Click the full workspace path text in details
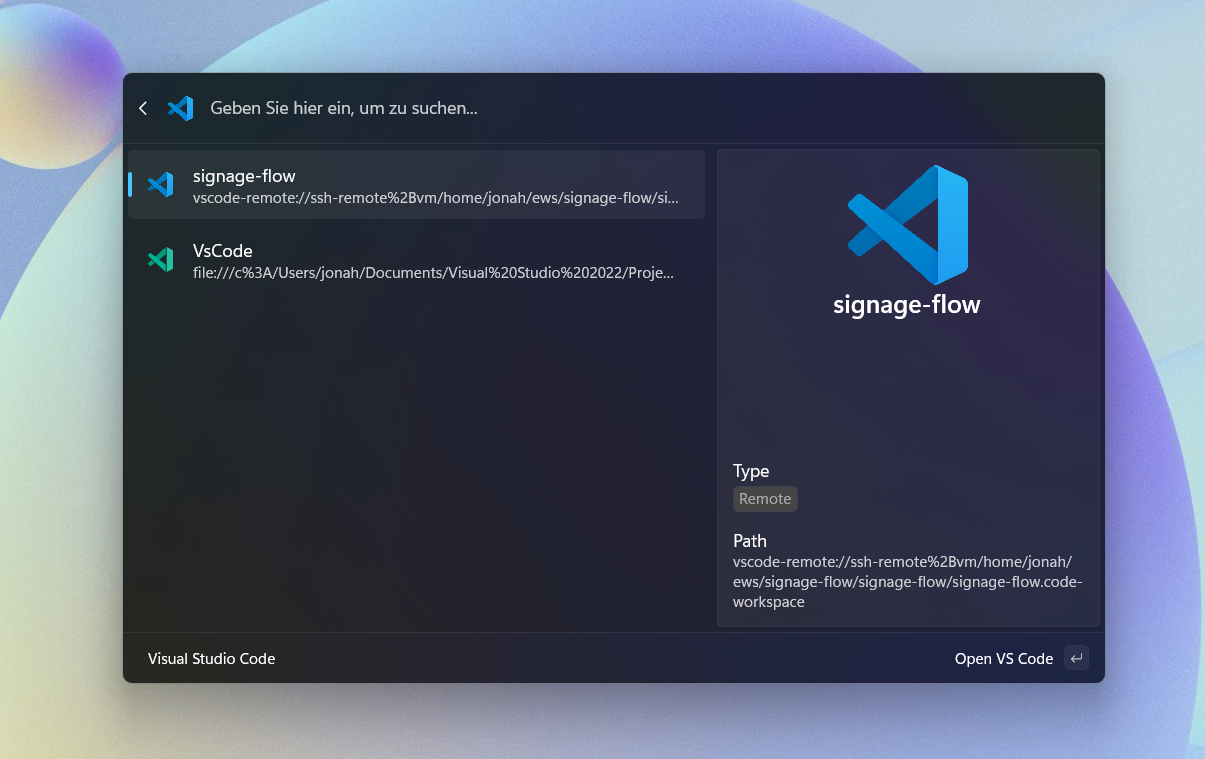 tap(907, 582)
